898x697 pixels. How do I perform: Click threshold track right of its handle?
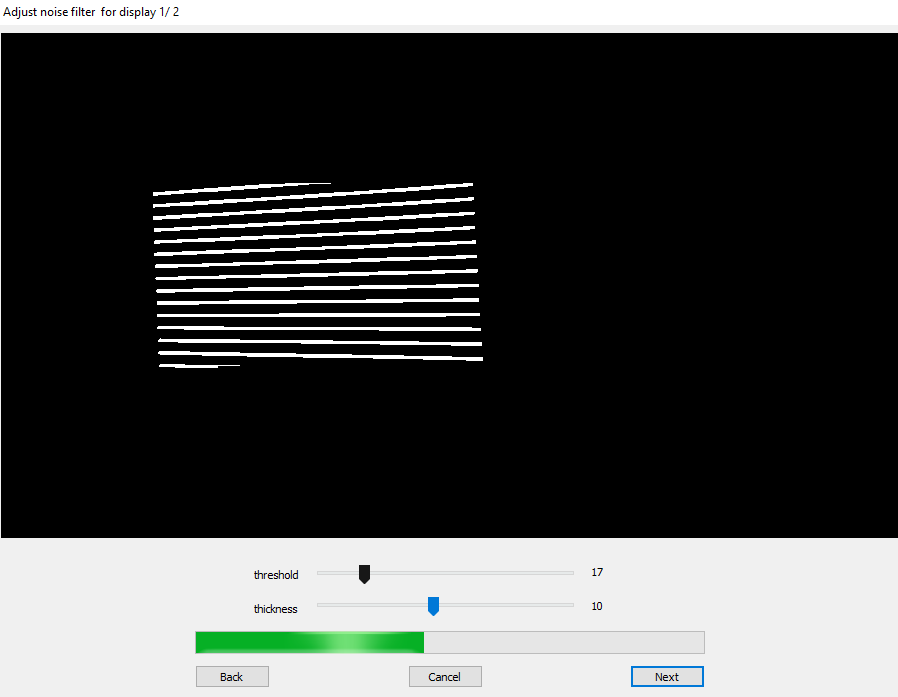[470, 573]
